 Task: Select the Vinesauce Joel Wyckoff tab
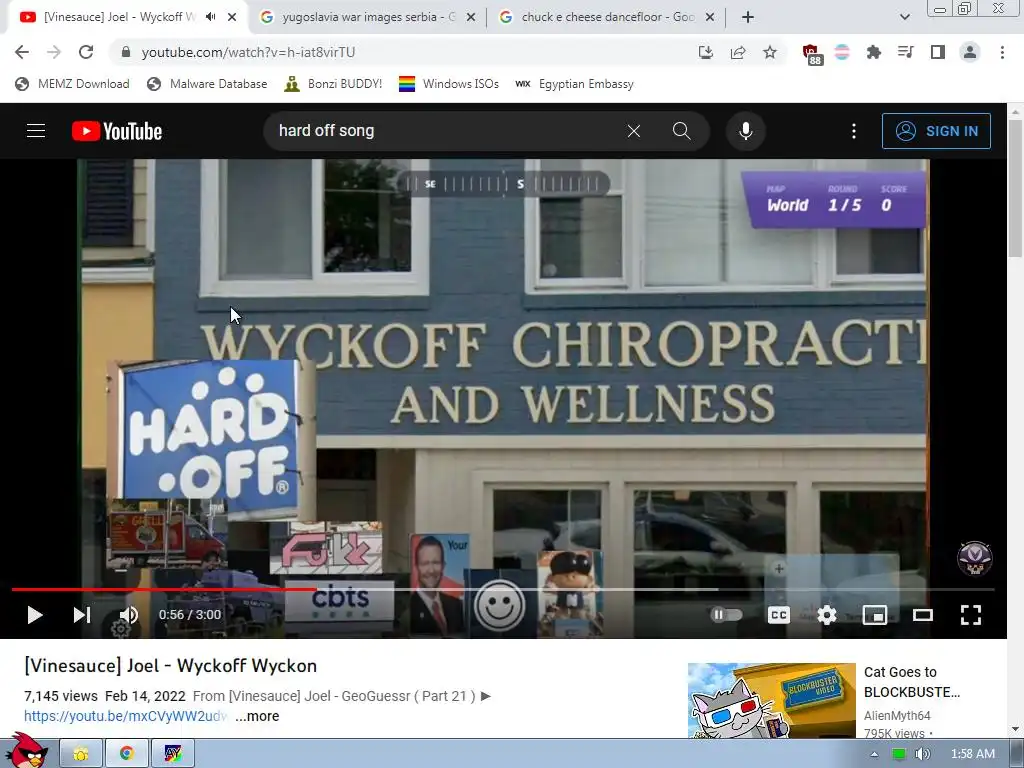click(120, 17)
